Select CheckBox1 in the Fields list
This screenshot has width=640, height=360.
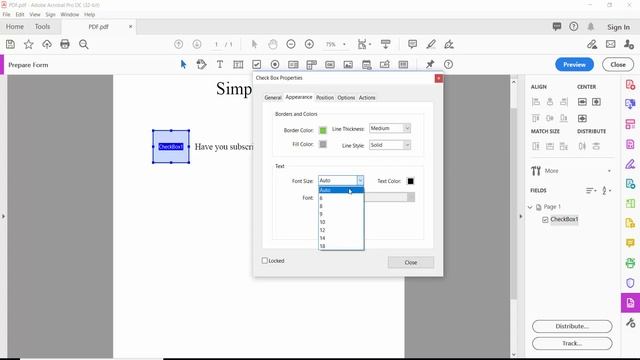pos(564,219)
